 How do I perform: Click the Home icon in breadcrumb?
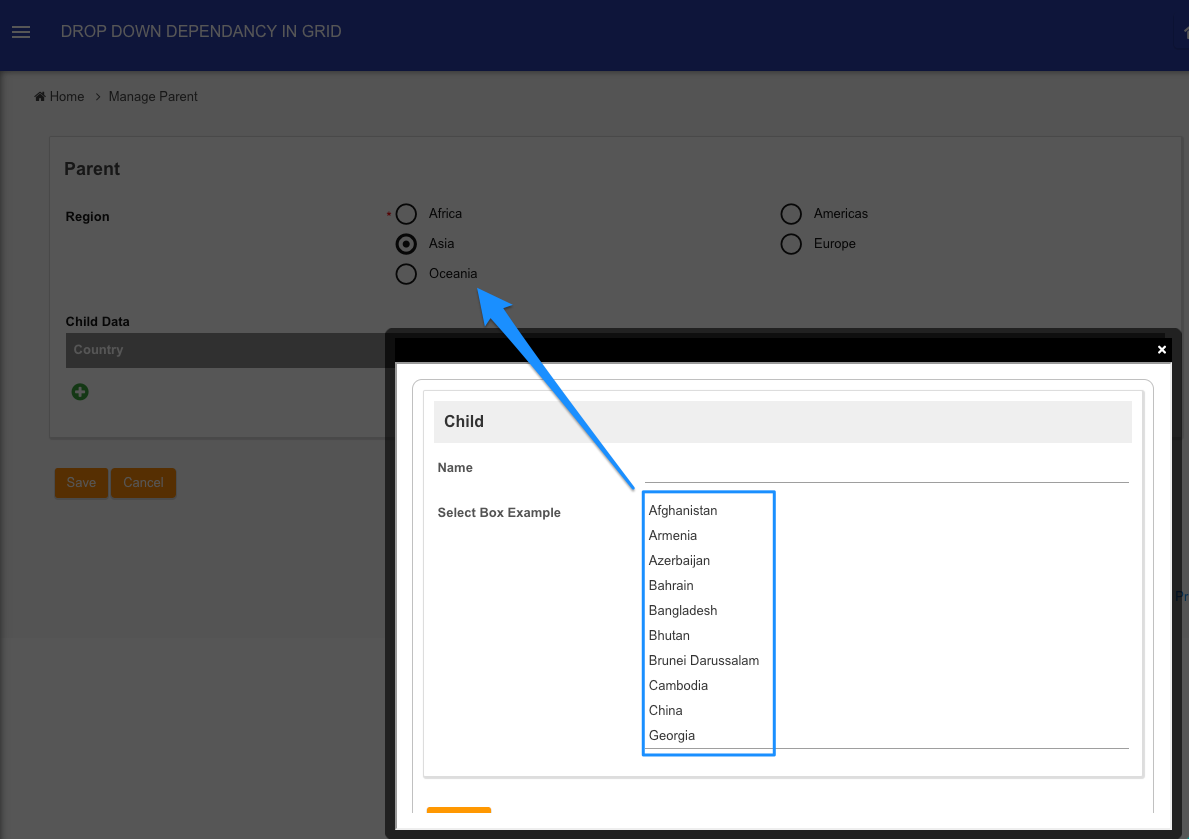pos(39,96)
